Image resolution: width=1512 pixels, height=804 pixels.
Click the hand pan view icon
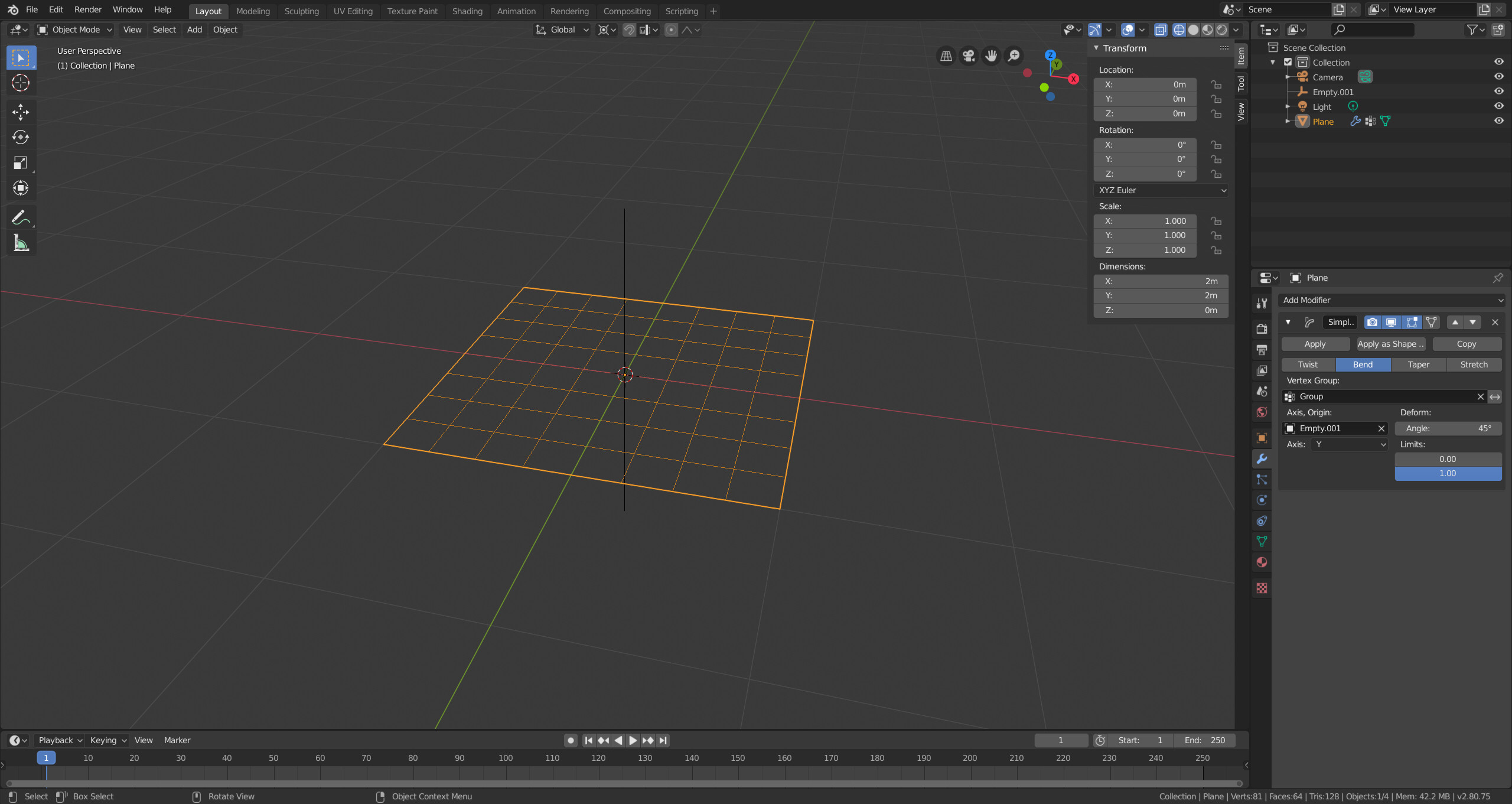point(991,56)
